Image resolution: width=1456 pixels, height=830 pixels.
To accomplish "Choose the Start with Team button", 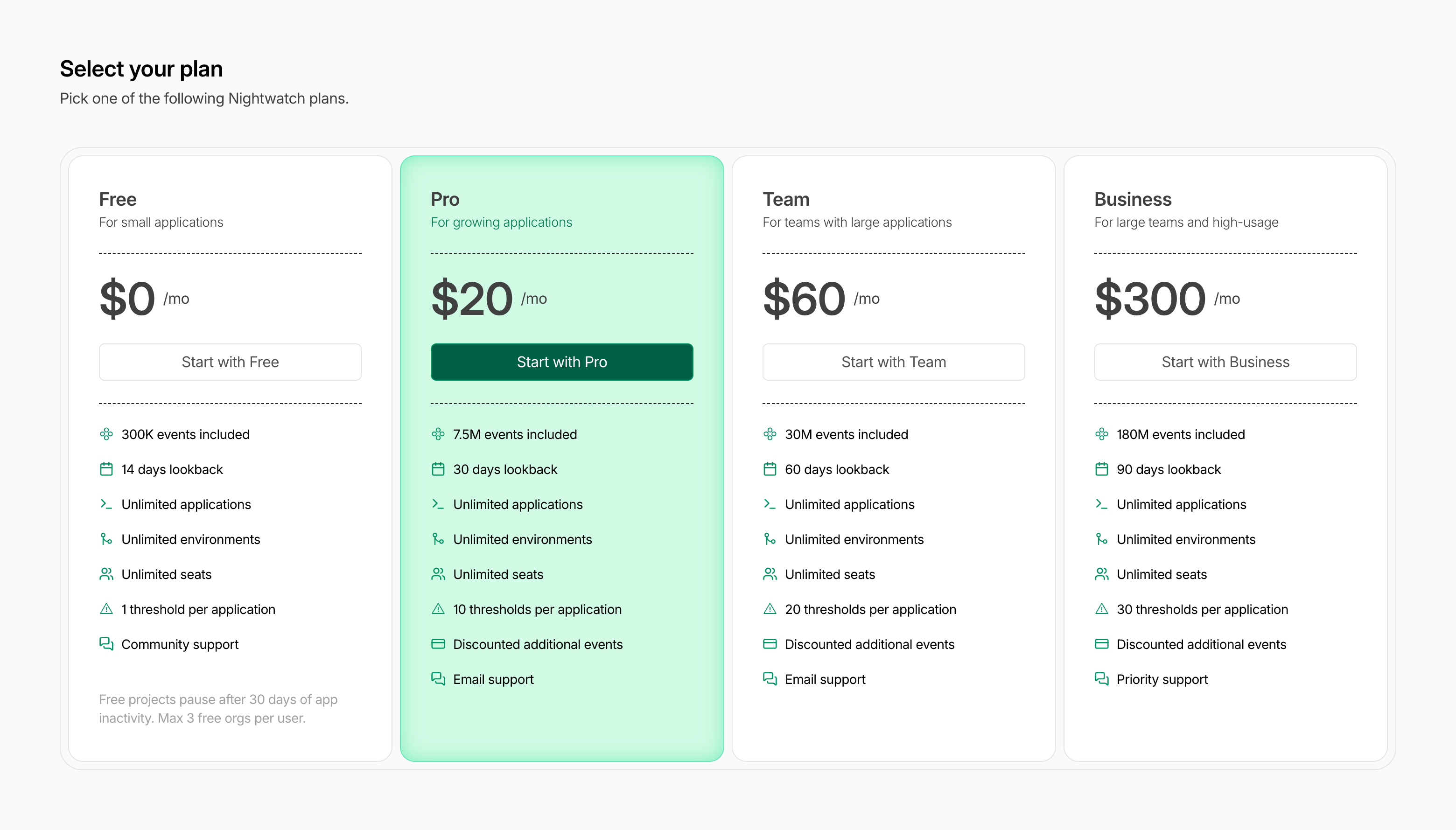I will 893,362.
